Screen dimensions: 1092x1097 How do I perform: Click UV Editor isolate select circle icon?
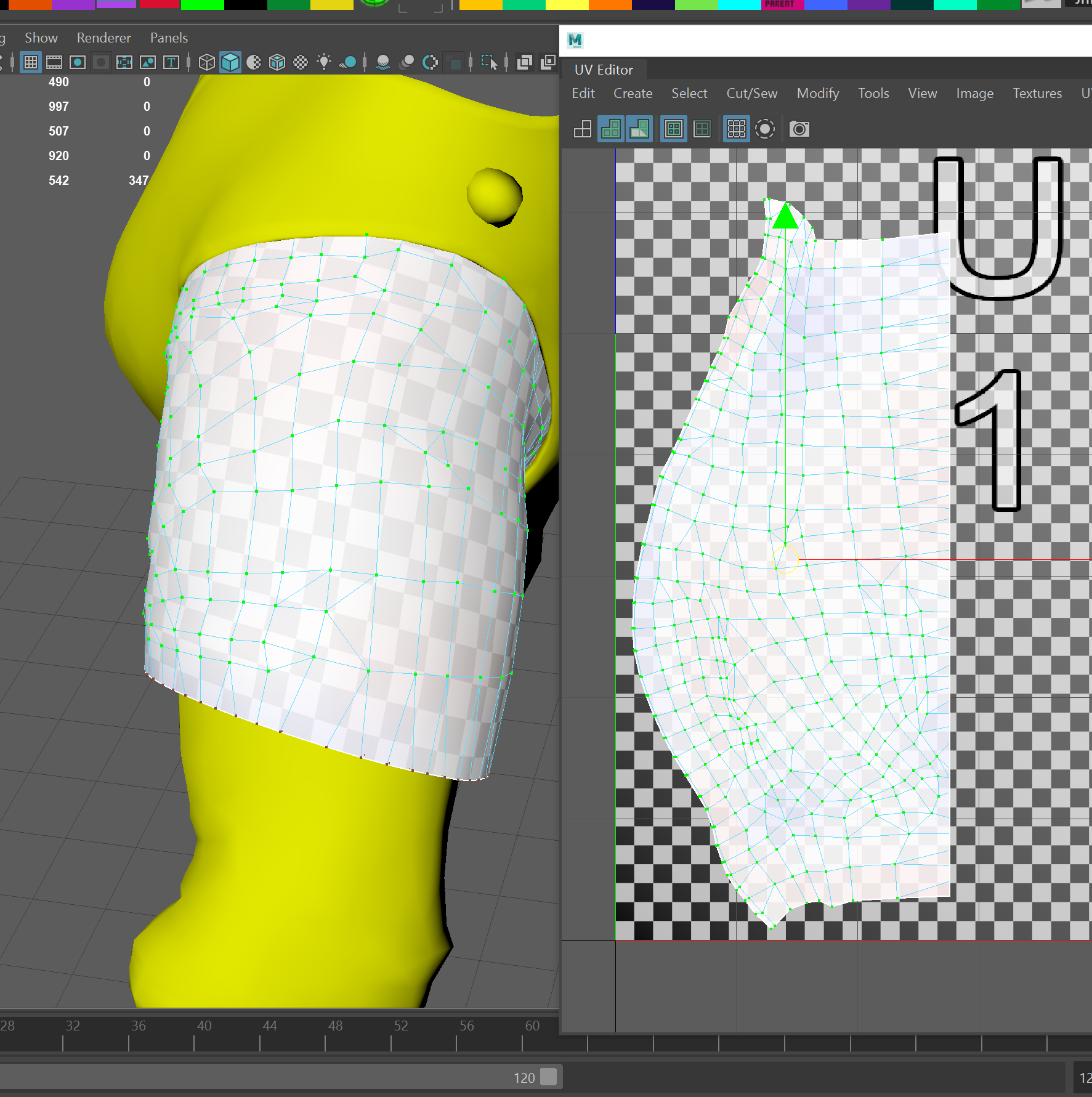765,129
